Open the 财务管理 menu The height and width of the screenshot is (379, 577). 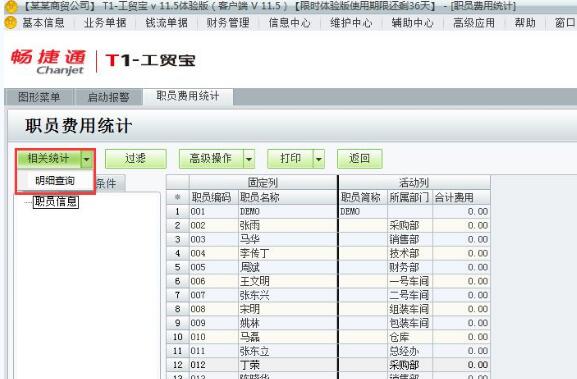228,23
